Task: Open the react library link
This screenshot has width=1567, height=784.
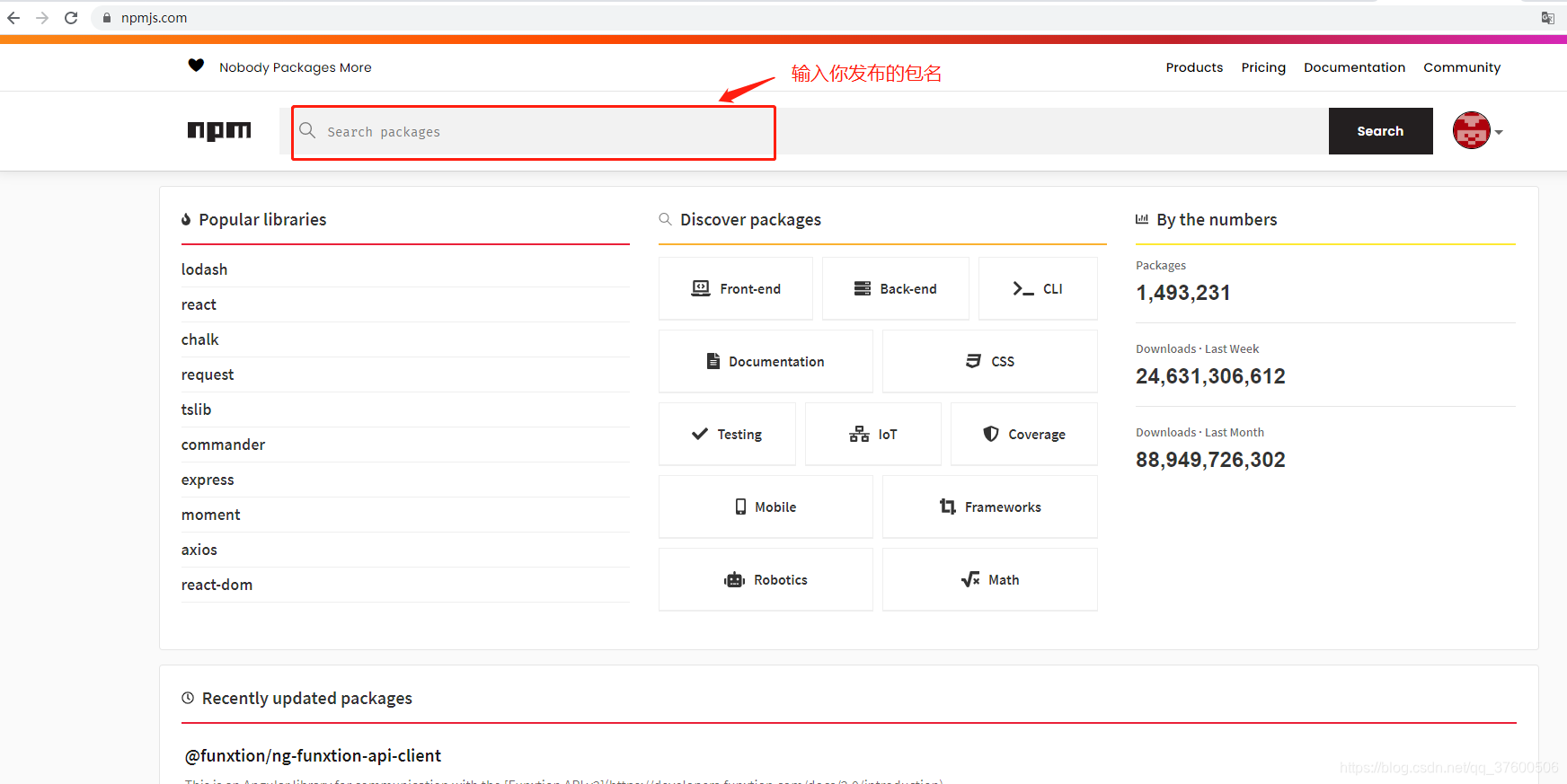Action: point(199,304)
